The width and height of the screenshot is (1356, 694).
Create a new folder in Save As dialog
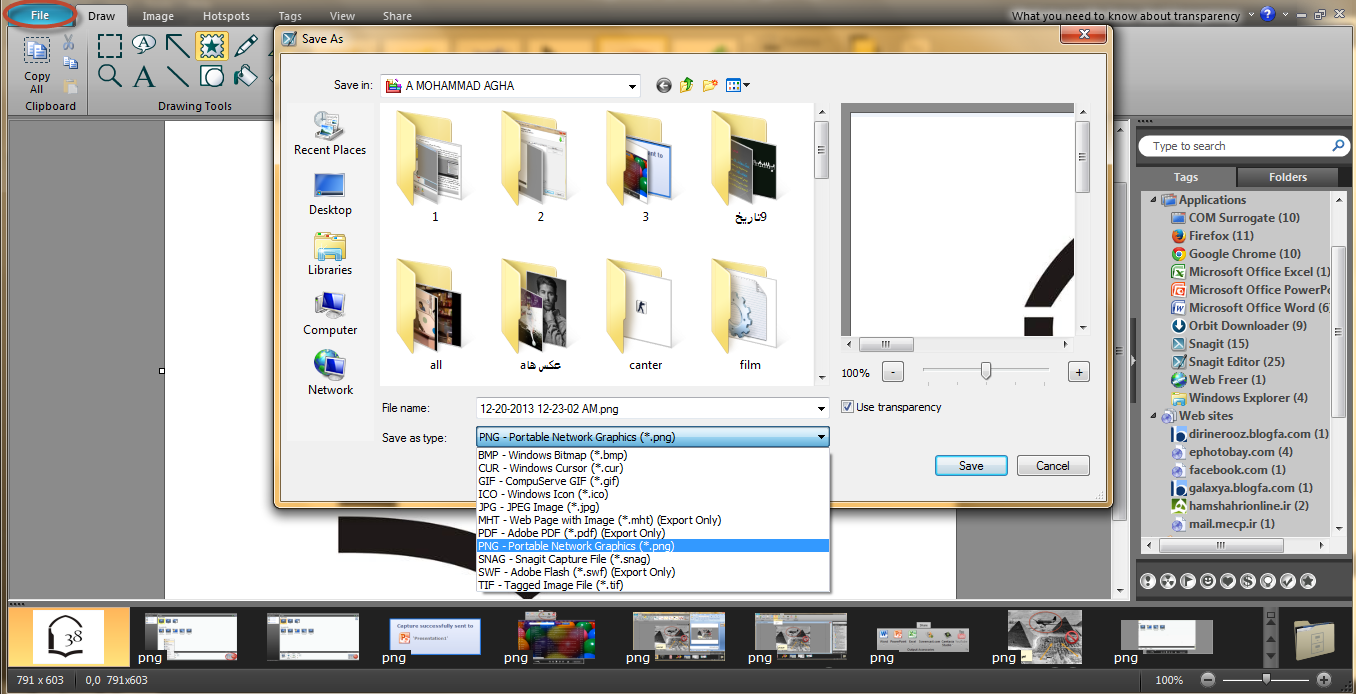[711, 86]
